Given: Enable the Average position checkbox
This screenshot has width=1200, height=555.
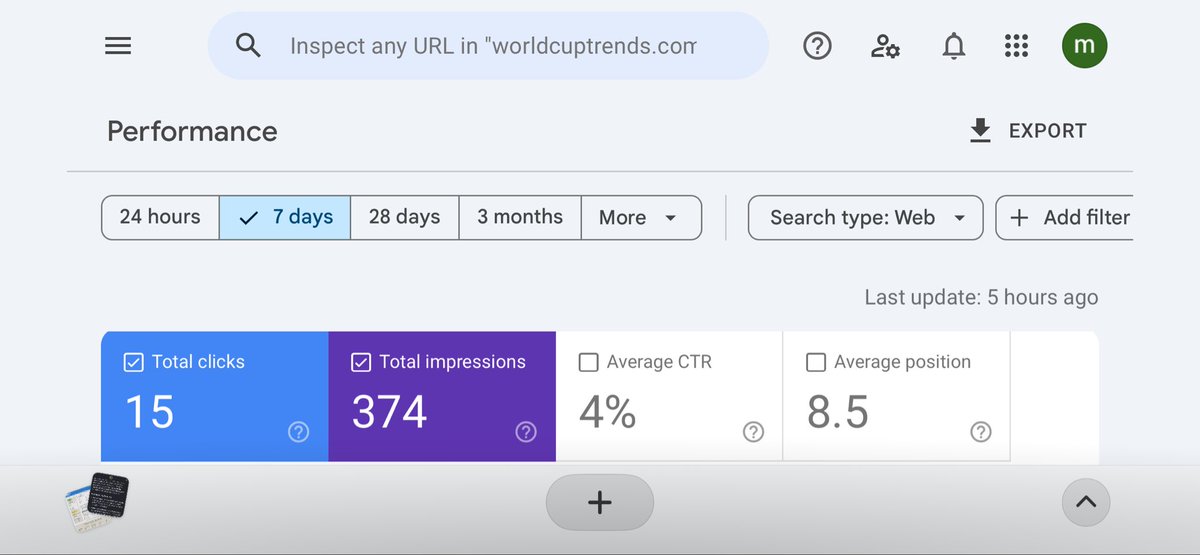Looking at the screenshot, I should click(816, 362).
